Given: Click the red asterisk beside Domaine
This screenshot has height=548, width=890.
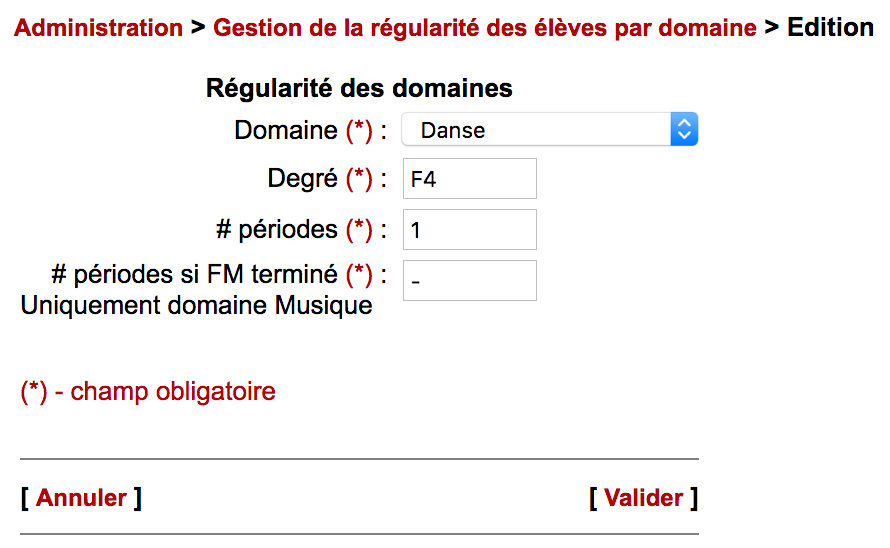Looking at the screenshot, I should click(x=359, y=131).
